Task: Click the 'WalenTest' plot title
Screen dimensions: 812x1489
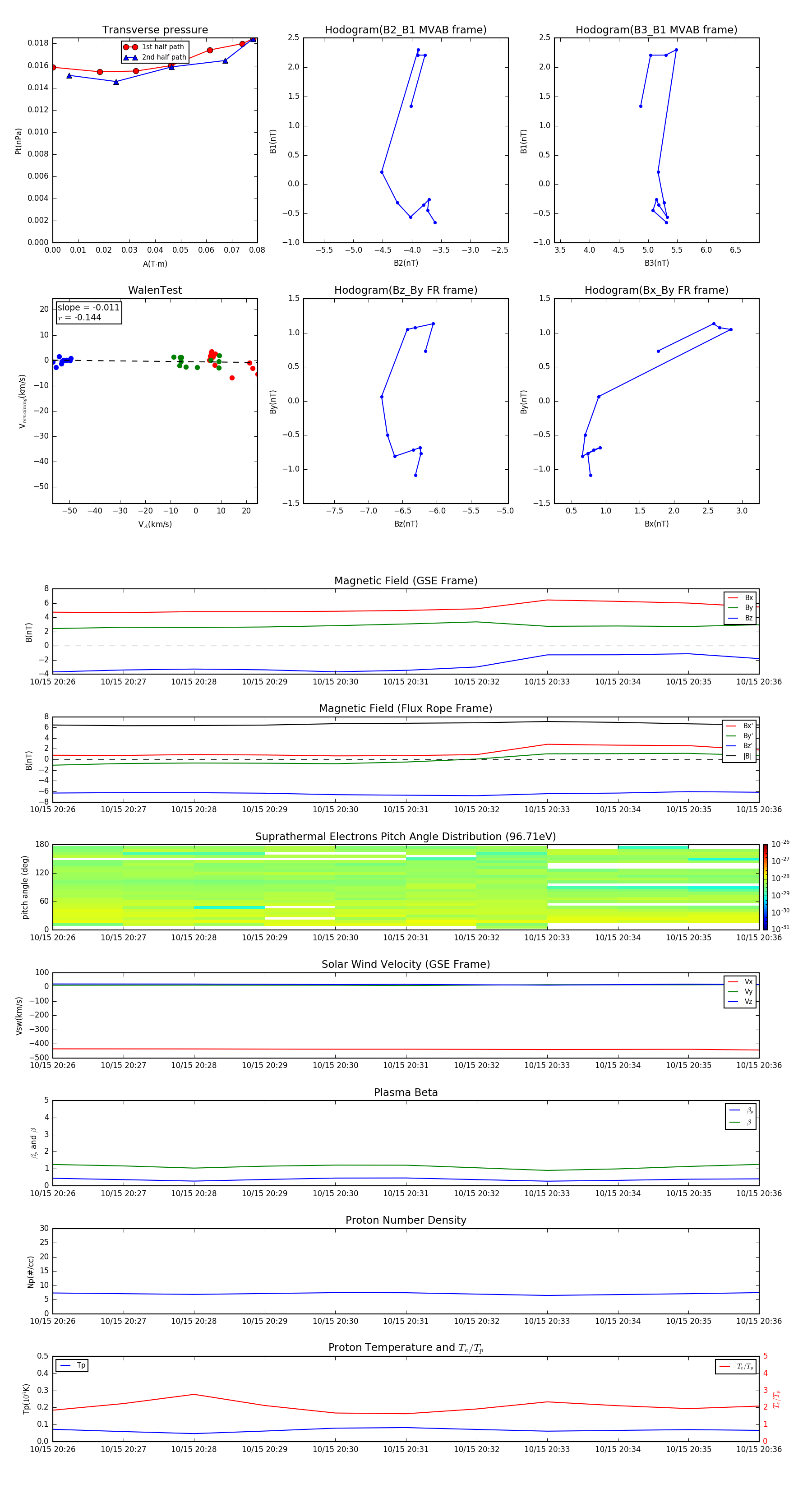Action: (x=155, y=290)
